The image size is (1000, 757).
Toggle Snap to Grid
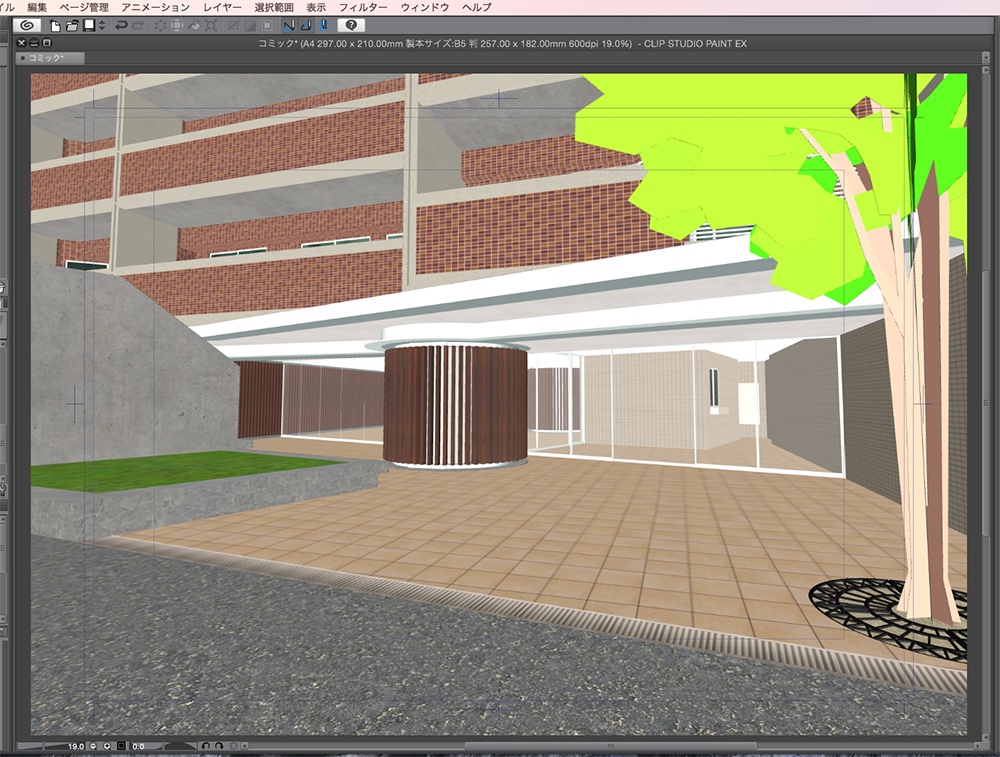(x=324, y=27)
